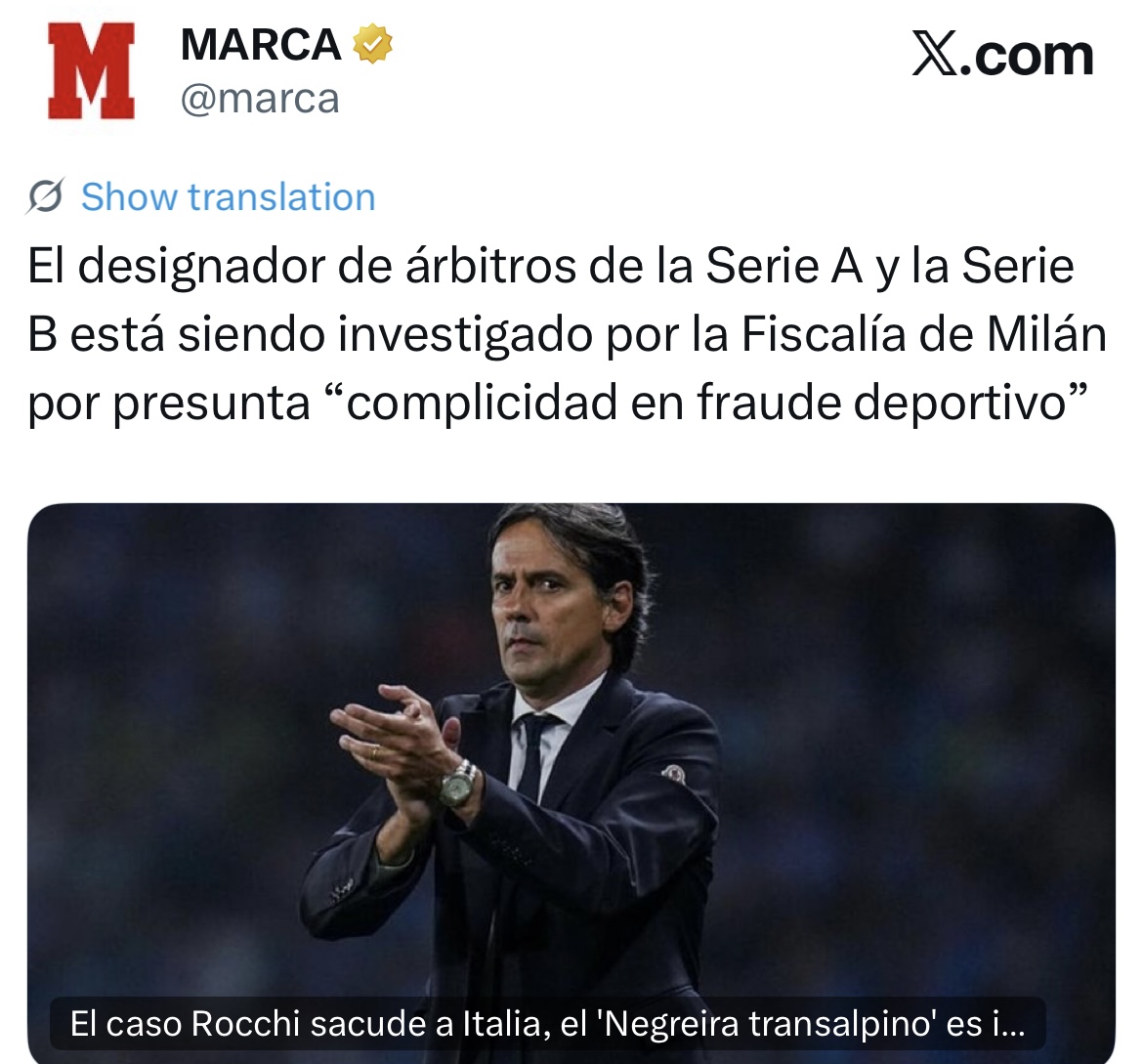The height and width of the screenshot is (1064, 1143).
Task: Click the words Fiscalía de Milán
Action: [x=923, y=334]
